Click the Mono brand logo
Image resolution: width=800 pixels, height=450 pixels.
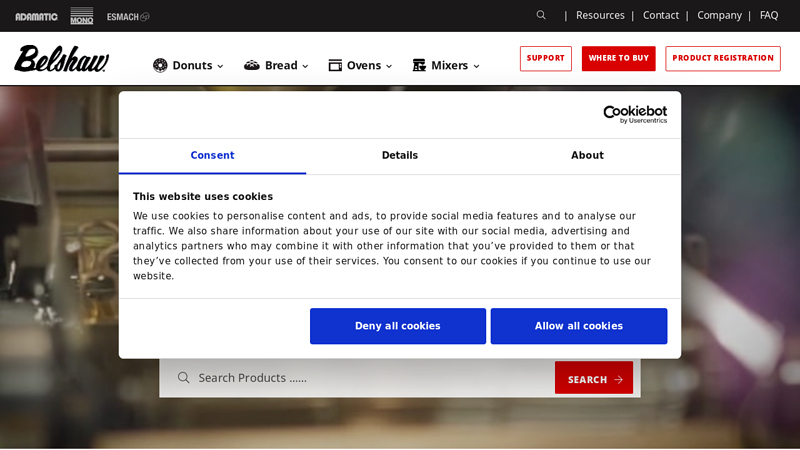[x=82, y=16]
